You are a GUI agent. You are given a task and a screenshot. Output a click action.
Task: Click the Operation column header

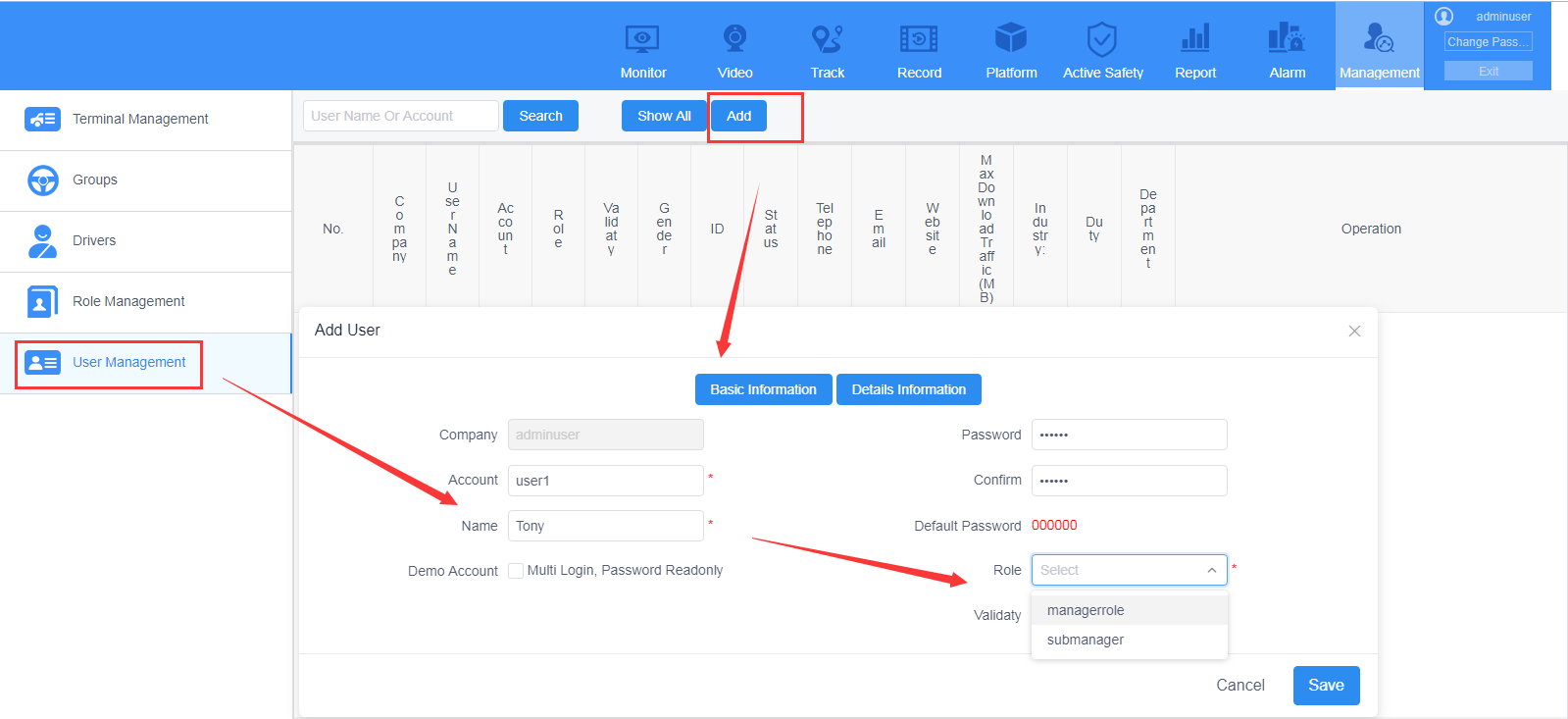[1371, 229]
